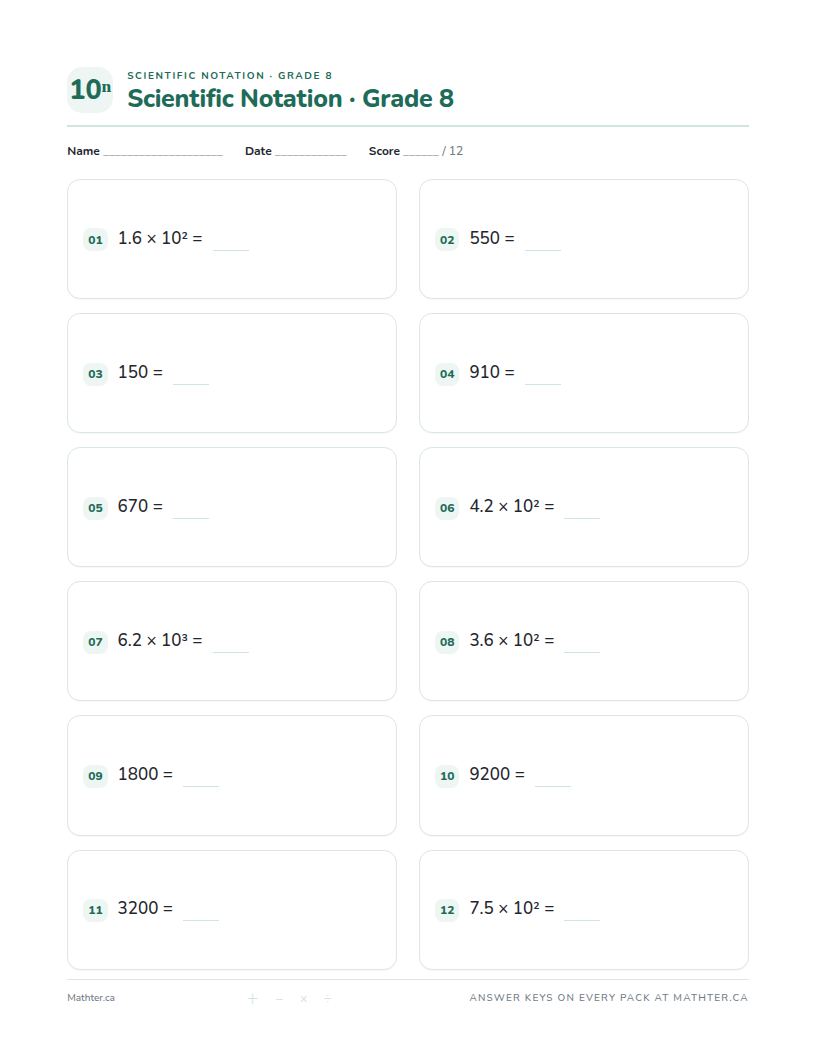
Task: Click the expression '550 ='
Action: coord(492,238)
